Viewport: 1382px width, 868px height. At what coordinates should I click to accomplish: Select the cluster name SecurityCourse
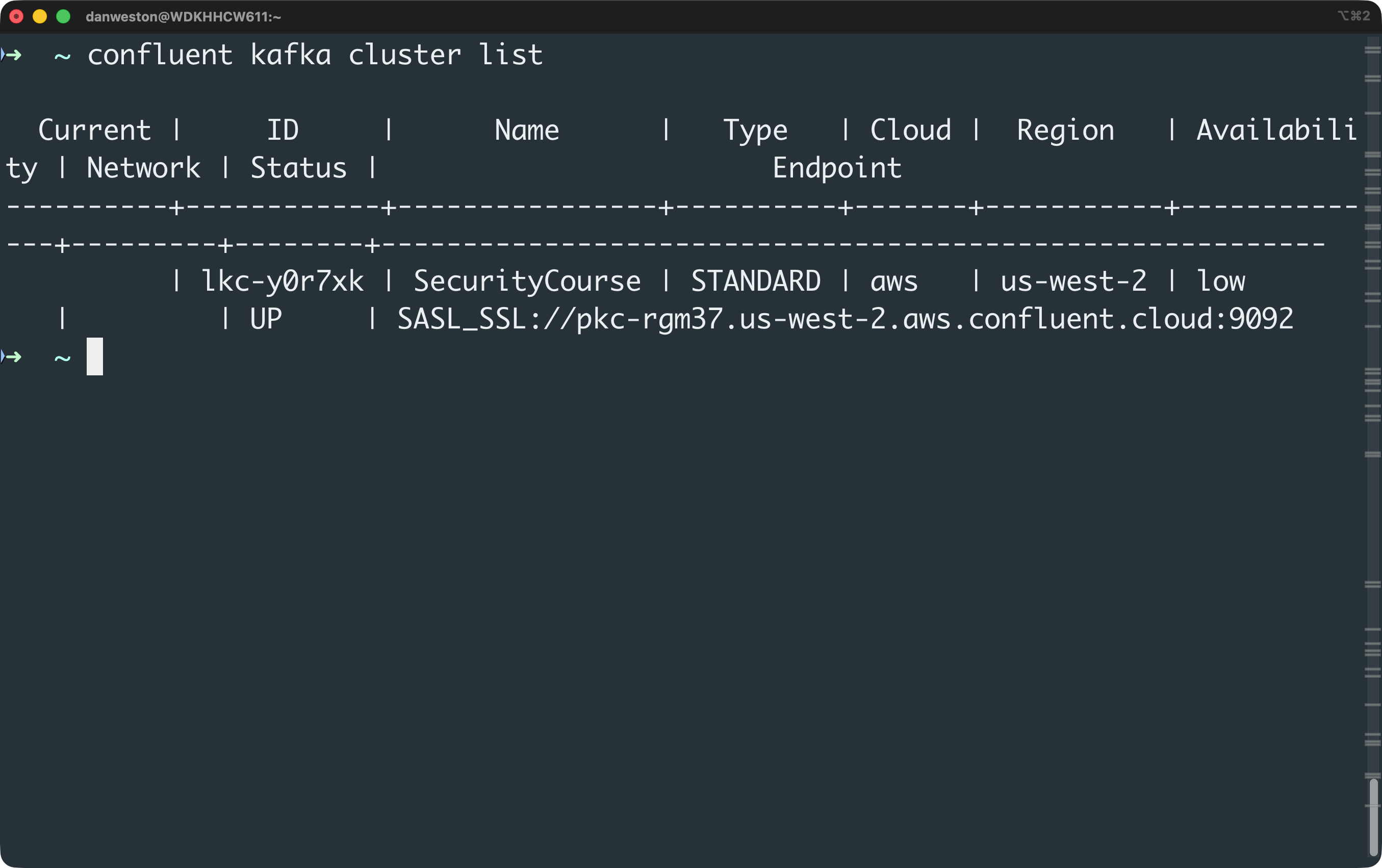click(527, 280)
